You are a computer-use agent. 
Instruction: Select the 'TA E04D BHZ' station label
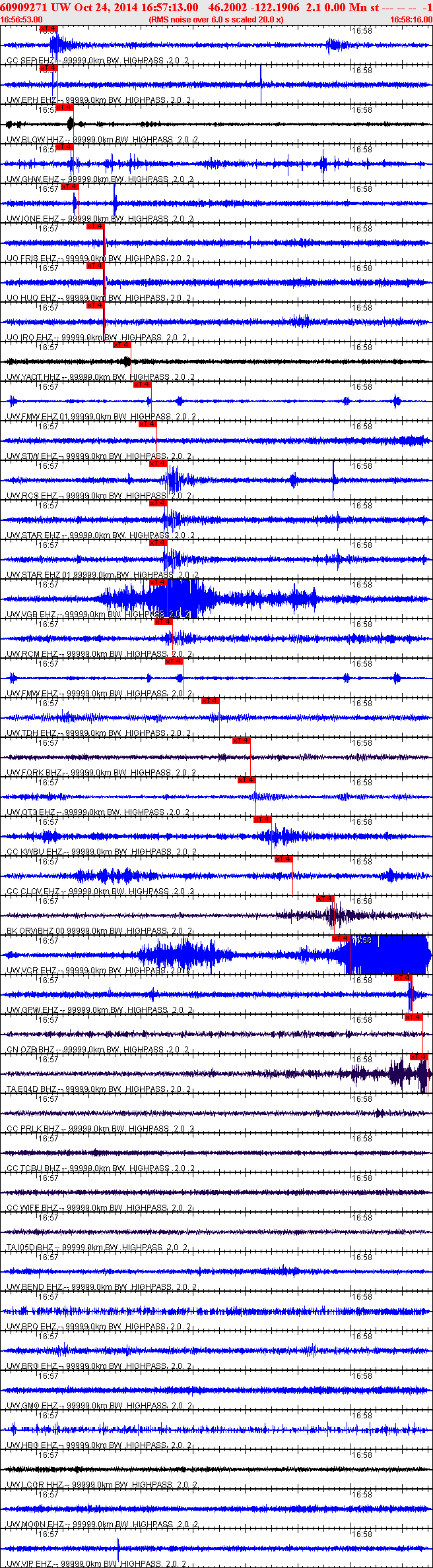coord(32,1089)
